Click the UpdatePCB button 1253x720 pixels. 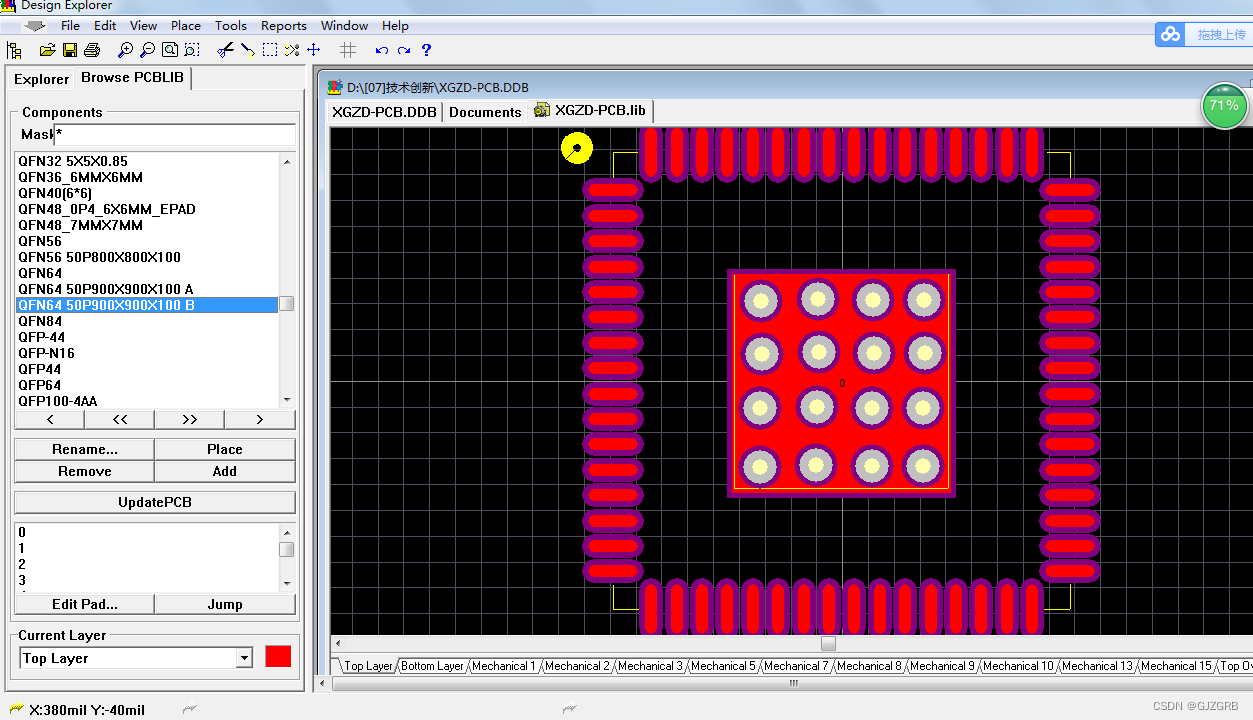click(154, 501)
